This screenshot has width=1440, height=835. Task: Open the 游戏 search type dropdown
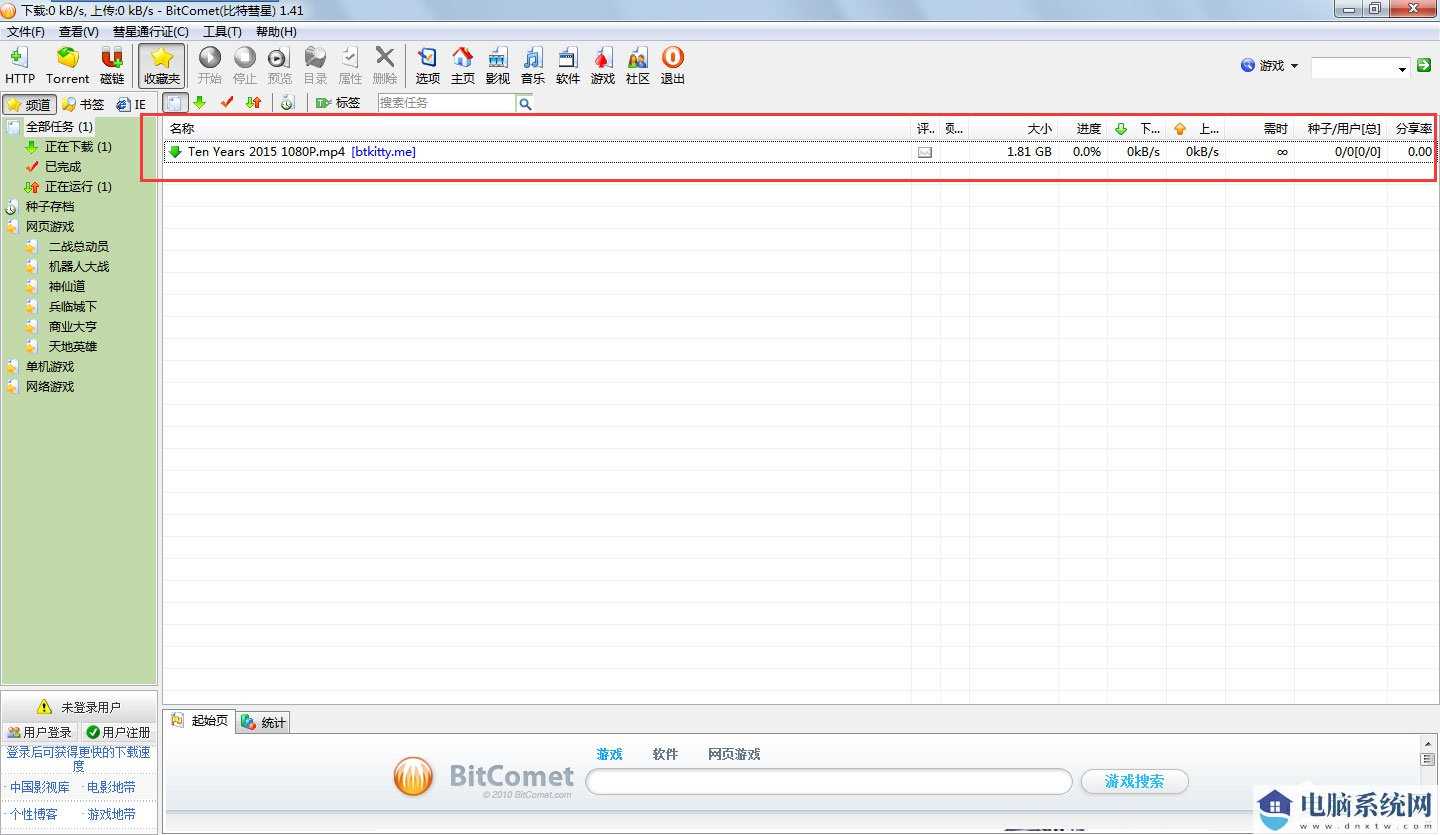1270,66
